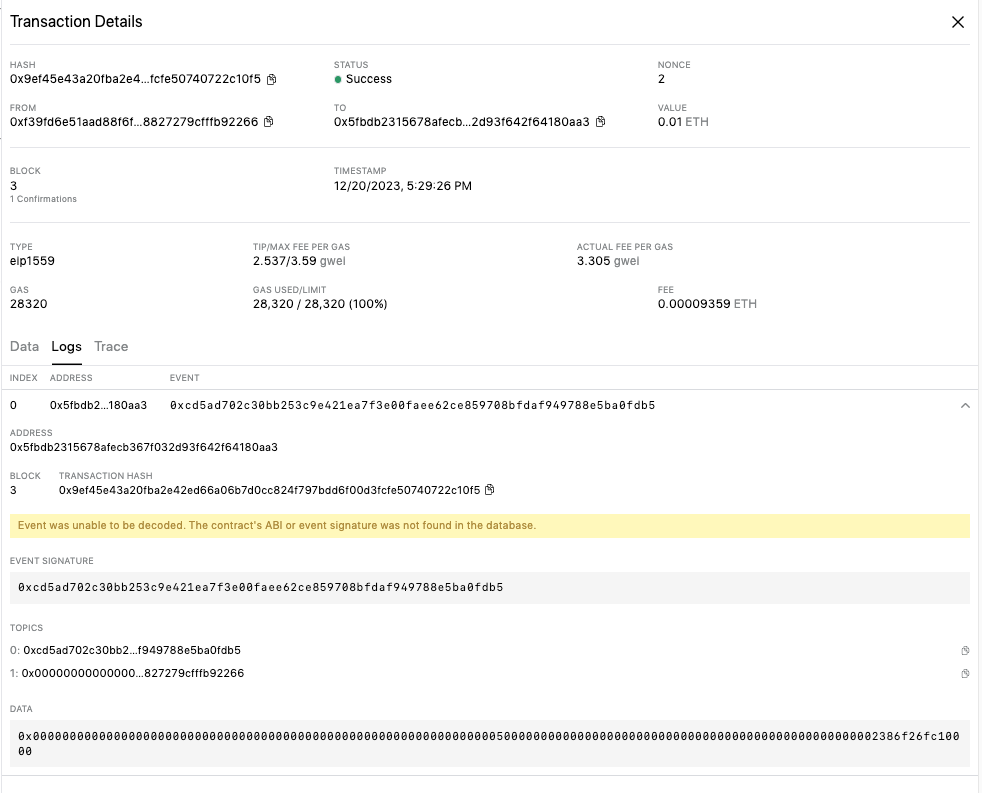Screen dimensions: 982x793
Task: Select the Logs tab
Action: pyautogui.click(x=66, y=346)
